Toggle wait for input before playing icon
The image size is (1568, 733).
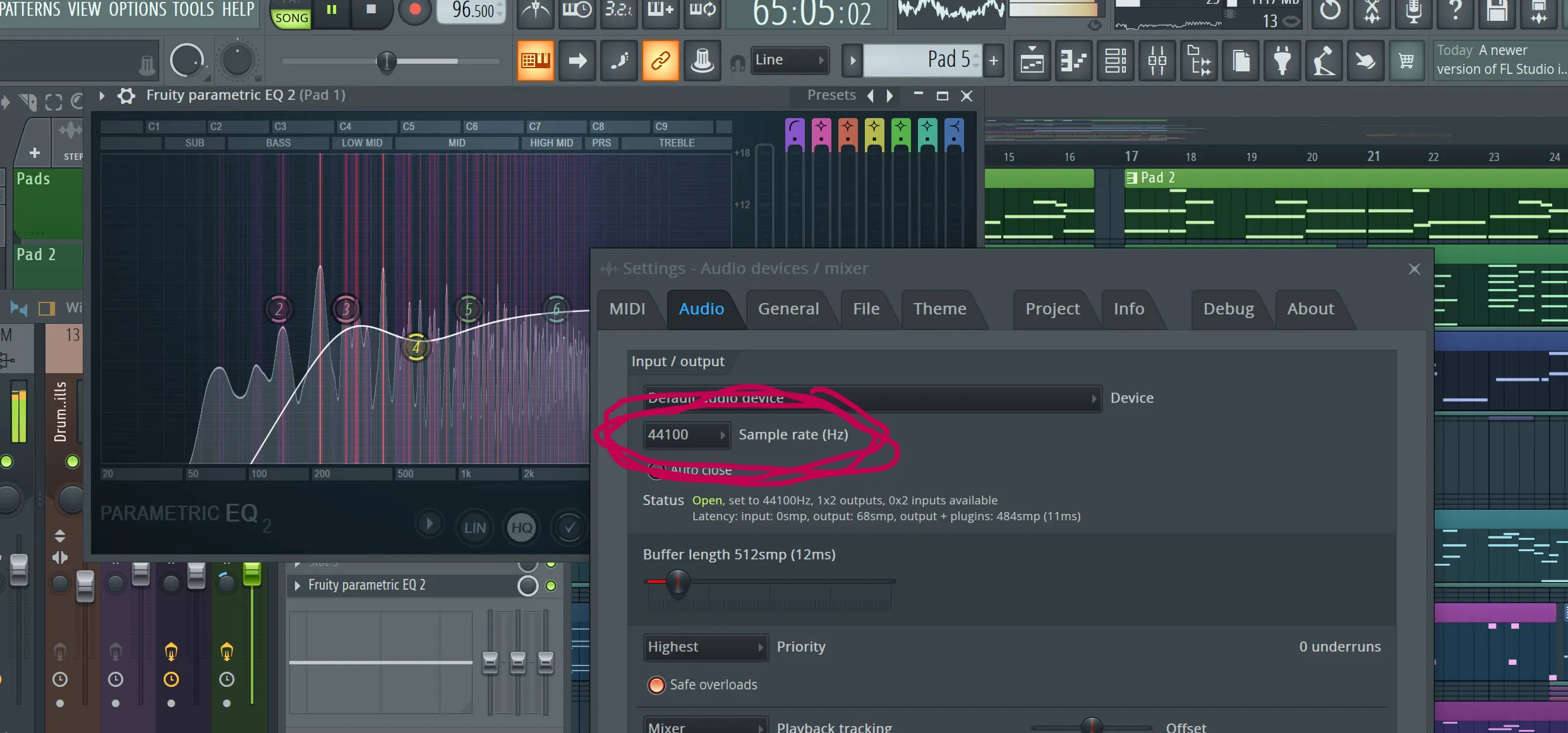577,12
